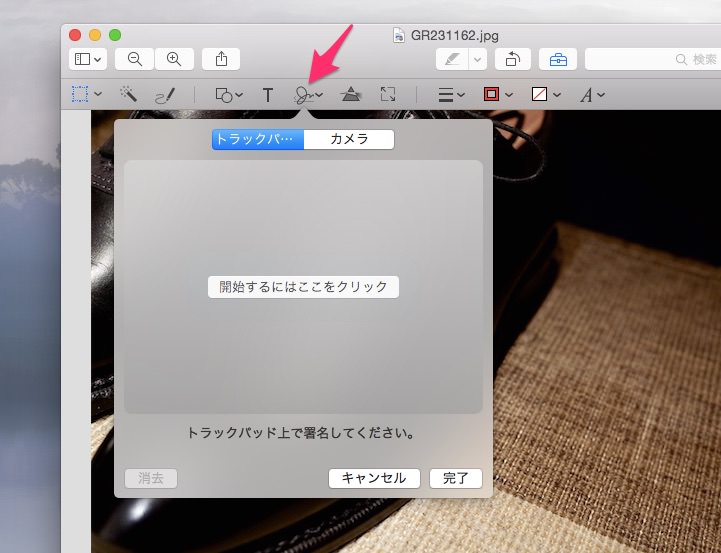Activate the Instant Alpha magic wand
Image resolution: width=721 pixels, height=553 pixels.
click(x=128, y=94)
